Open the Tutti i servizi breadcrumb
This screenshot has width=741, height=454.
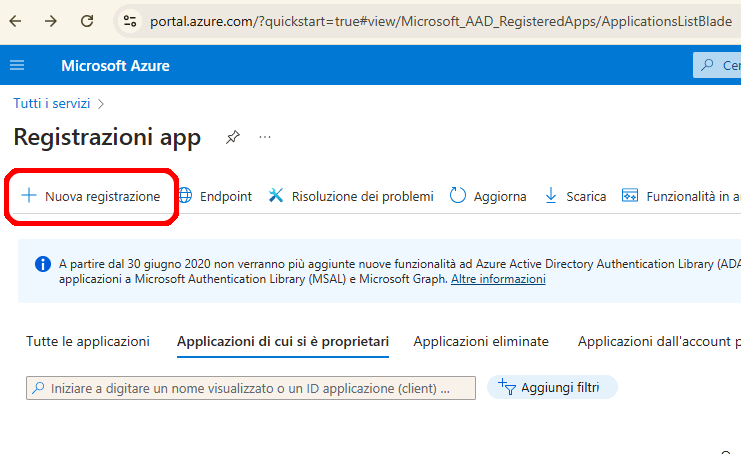click(x=52, y=103)
